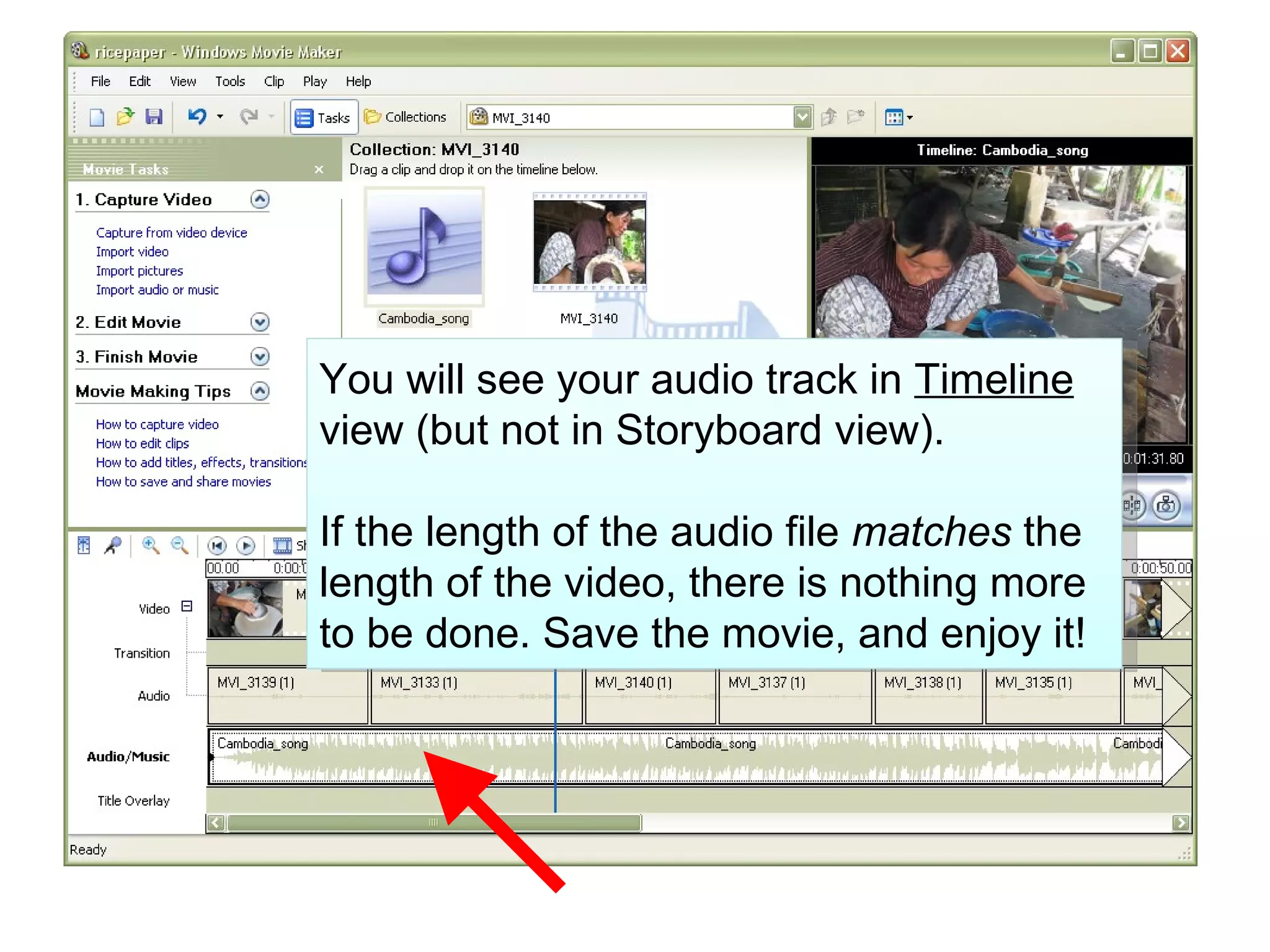The width and height of the screenshot is (1270, 952).
Task: Open the File menu
Action: (100, 81)
